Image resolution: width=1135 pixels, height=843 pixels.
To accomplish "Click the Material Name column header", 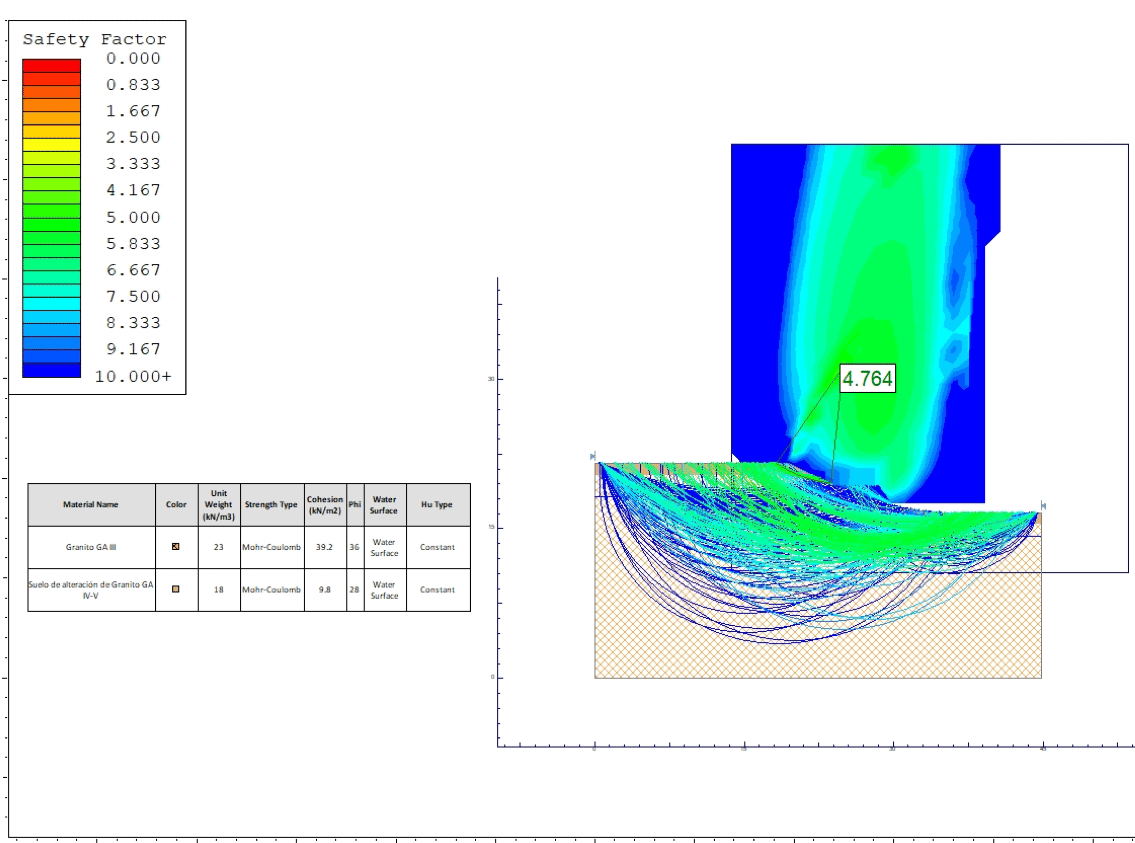I will 91,505.
